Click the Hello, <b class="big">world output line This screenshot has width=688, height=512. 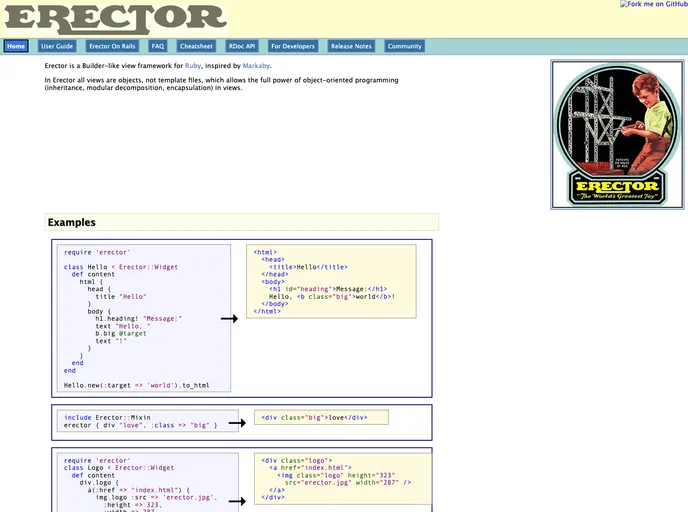[332, 297]
